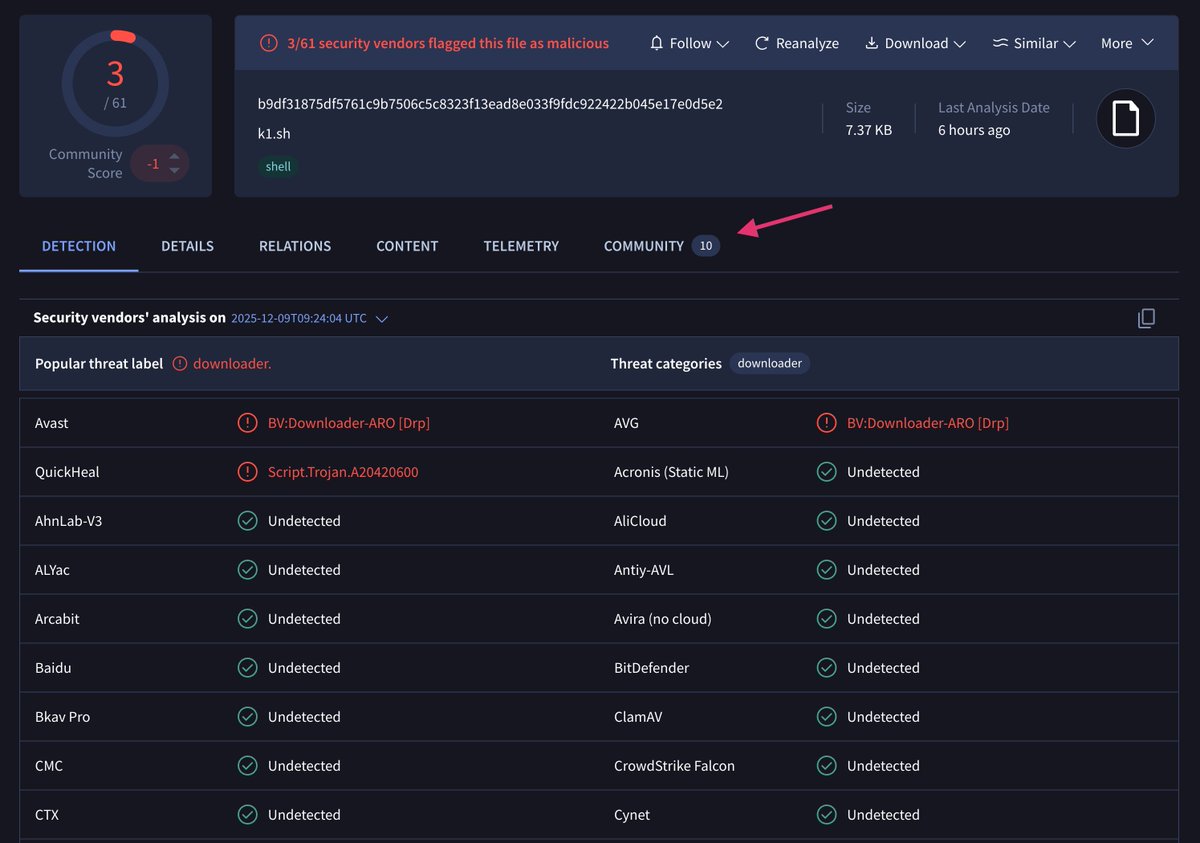Open the RELATIONS tab
1200x843 pixels.
click(x=295, y=246)
